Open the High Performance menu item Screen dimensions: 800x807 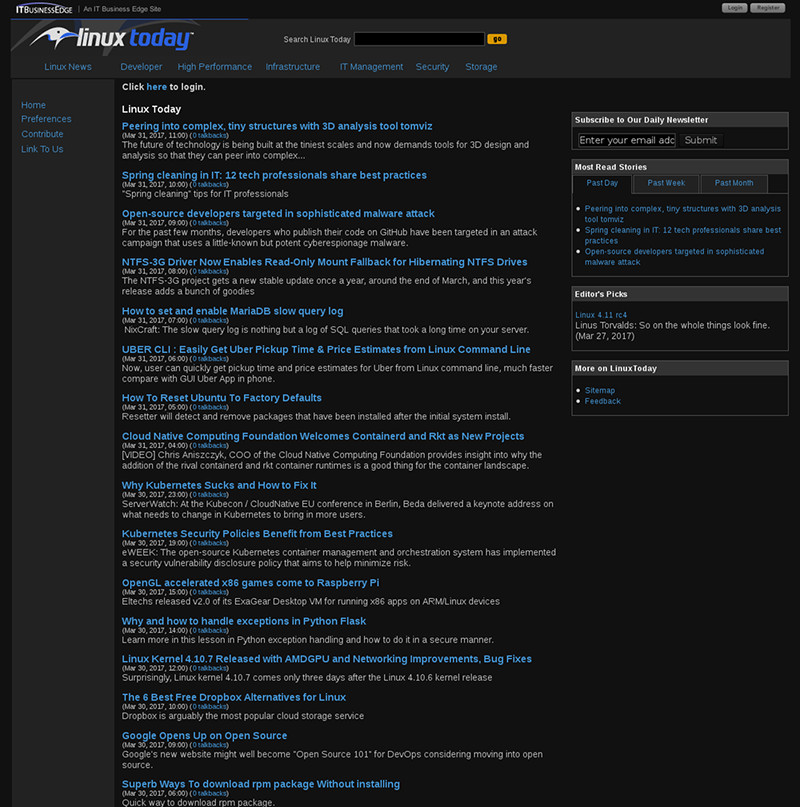215,67
